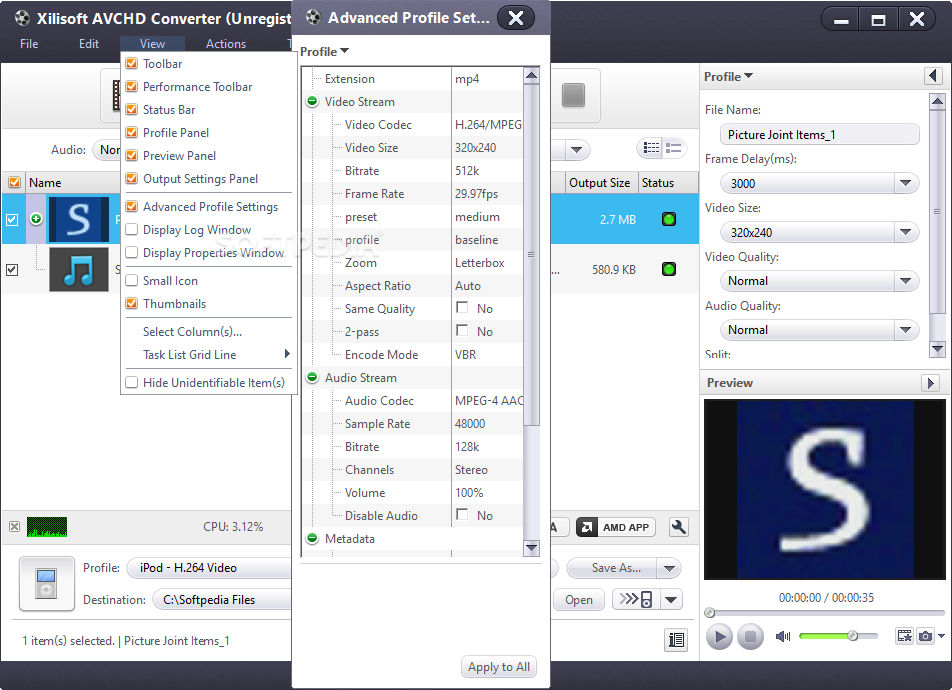The image size is (952, 690).
Task: Click the iPod profile device icon
Action: click(47, 583)
